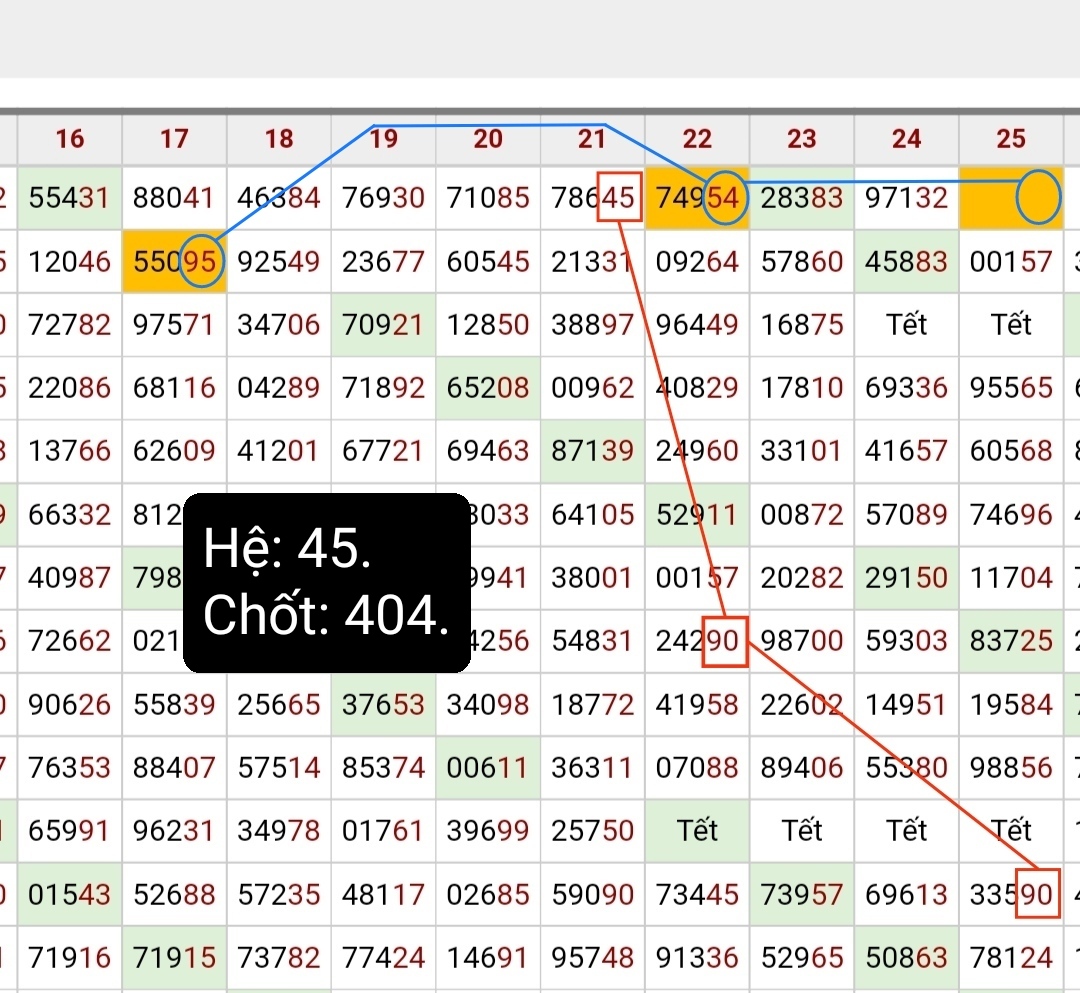Click cell 23677
Viewport: 1080px width, 993px height.
384,262
